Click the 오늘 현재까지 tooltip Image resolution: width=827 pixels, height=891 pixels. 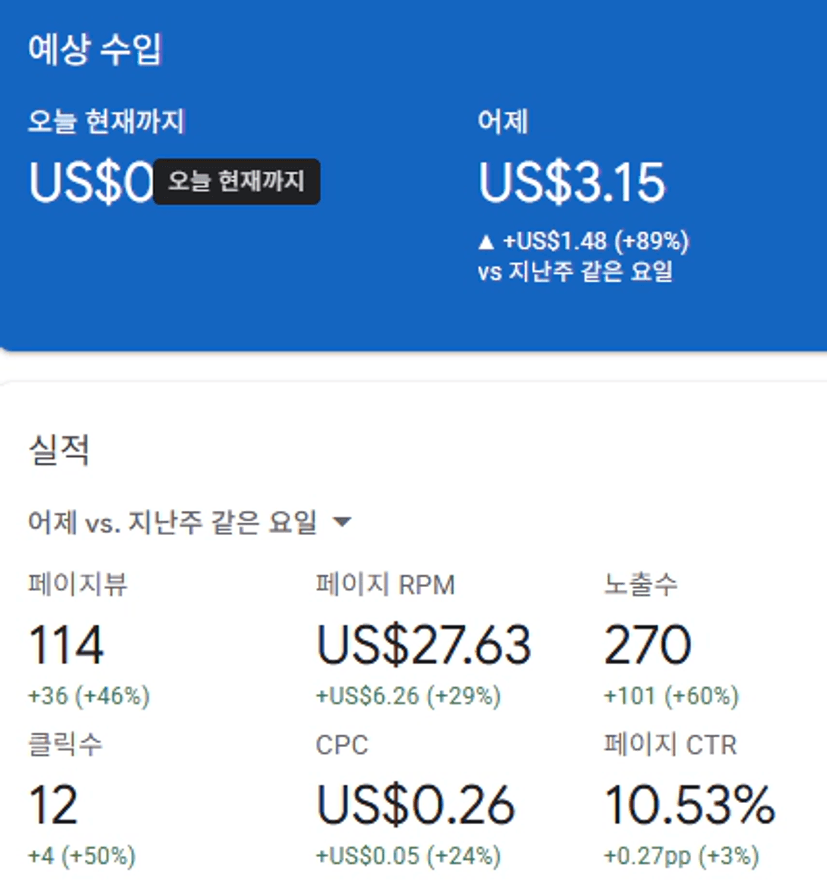pos(237,182)
